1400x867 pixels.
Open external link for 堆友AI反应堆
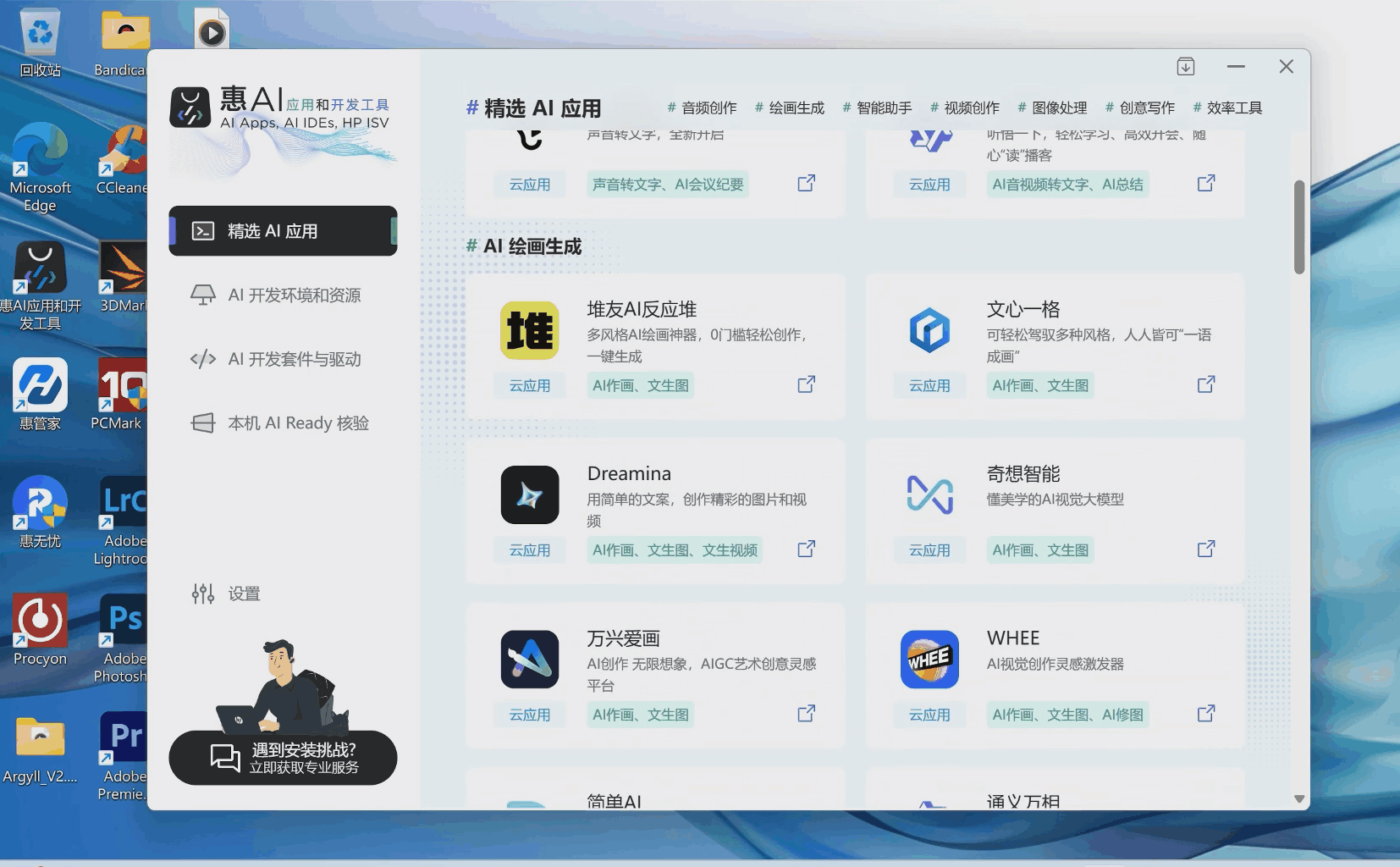coord(807,384)
